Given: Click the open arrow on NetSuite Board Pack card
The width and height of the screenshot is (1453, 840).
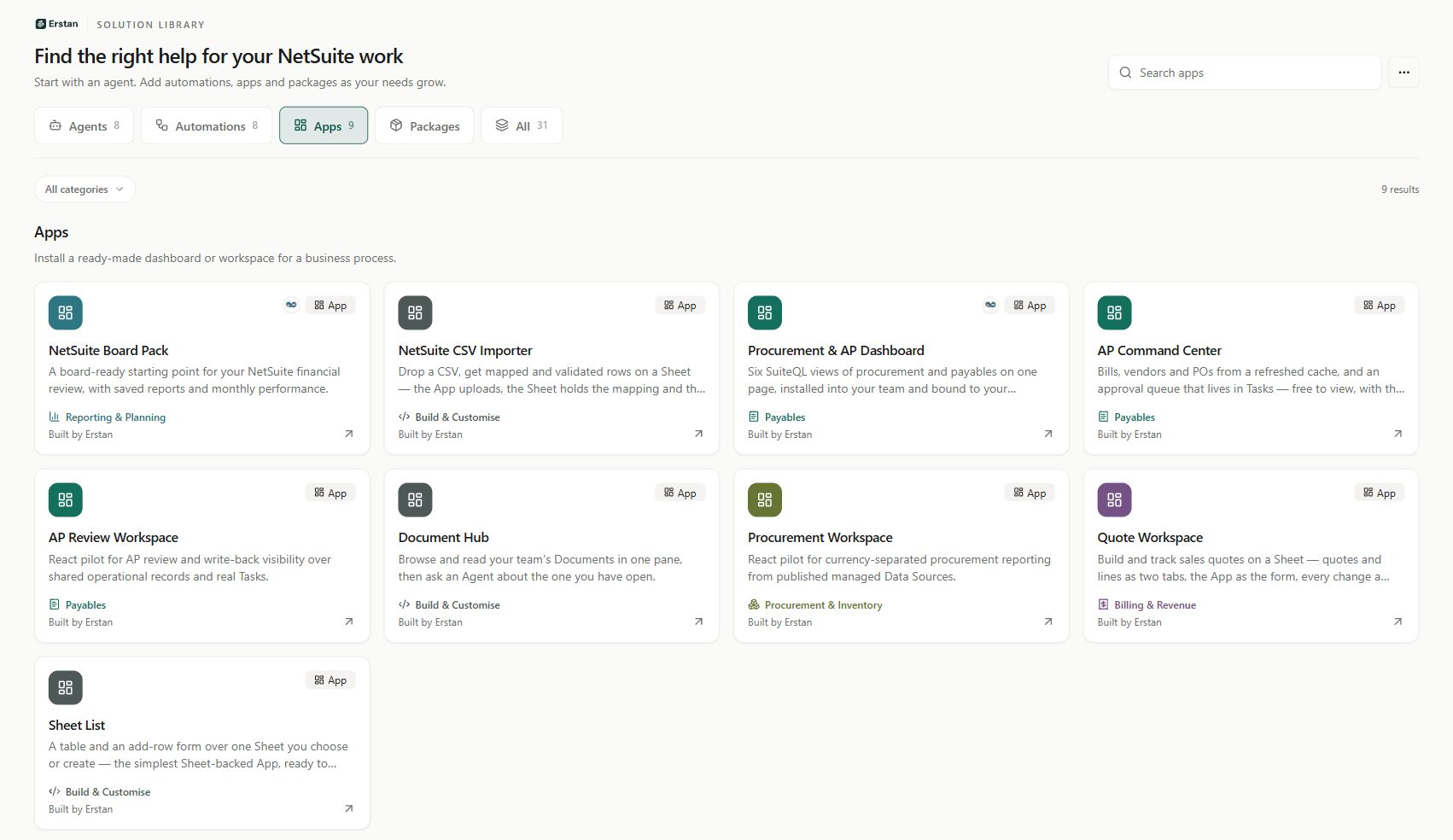Looking at the screenshot, I should tap(348, 434).
